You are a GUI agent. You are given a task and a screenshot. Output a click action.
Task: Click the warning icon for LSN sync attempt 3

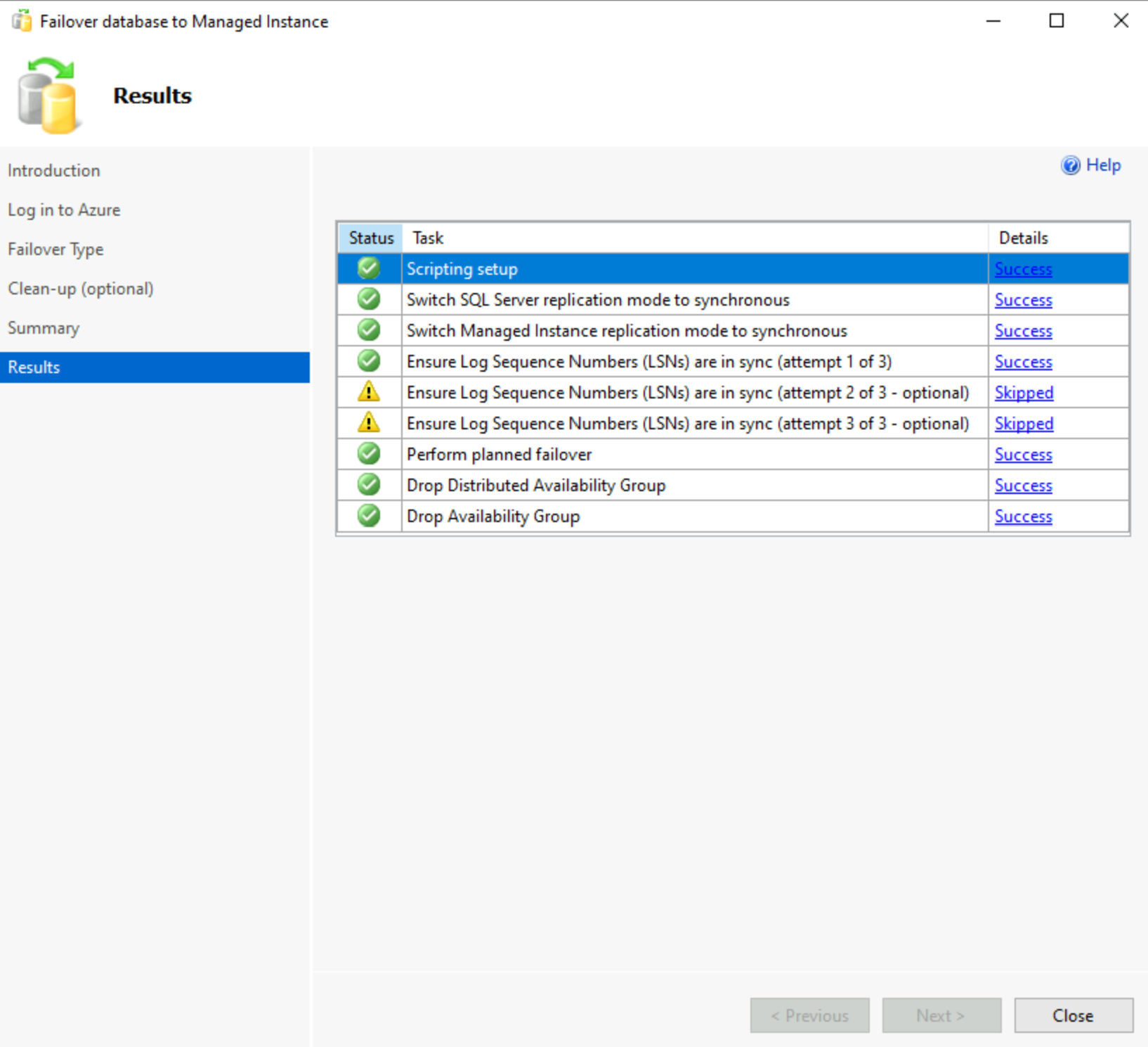368,422
